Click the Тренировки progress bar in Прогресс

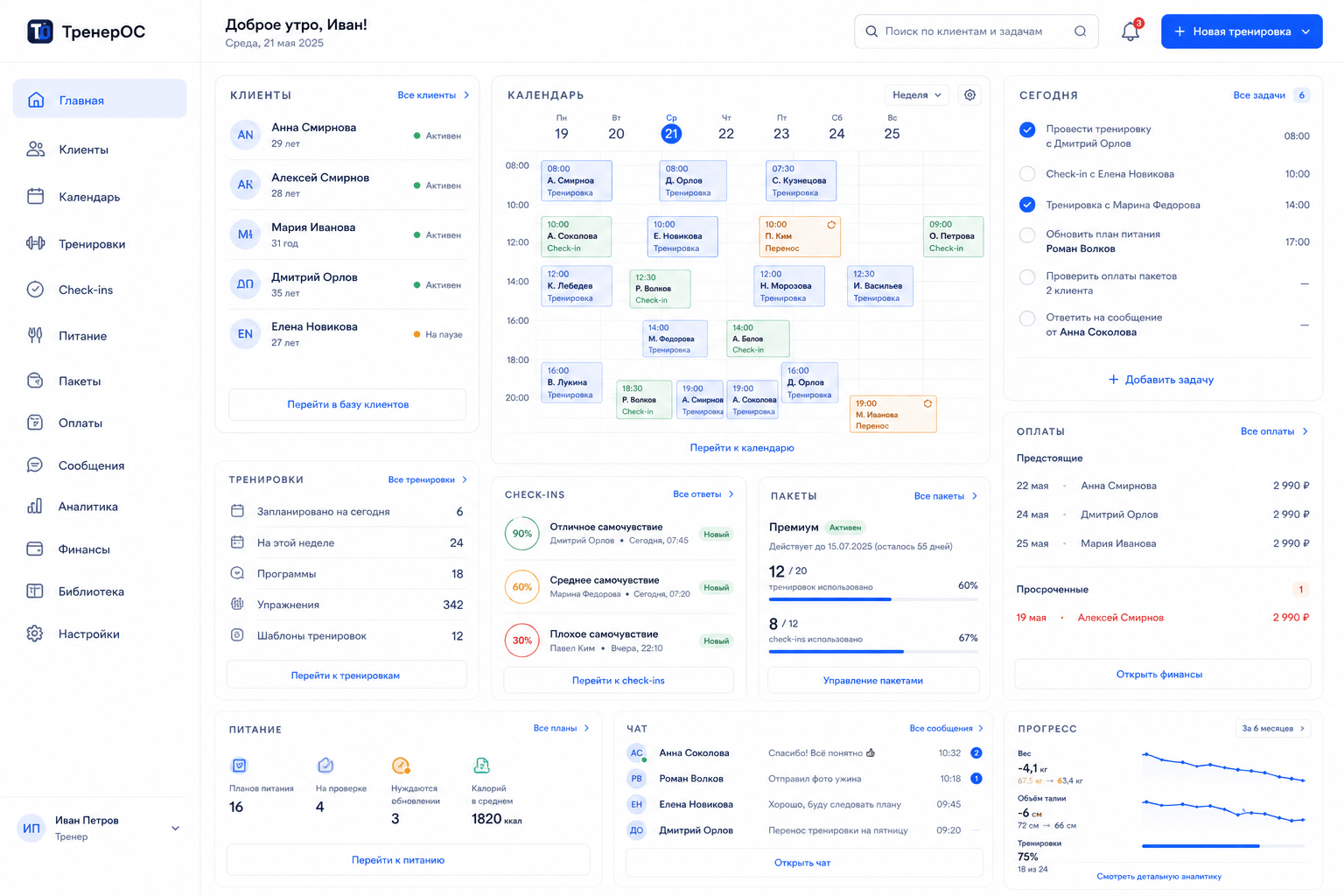(1222, 846)
